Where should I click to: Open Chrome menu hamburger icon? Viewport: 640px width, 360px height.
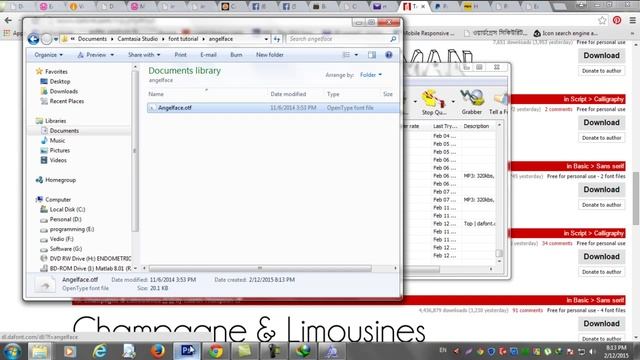point(632,20)
